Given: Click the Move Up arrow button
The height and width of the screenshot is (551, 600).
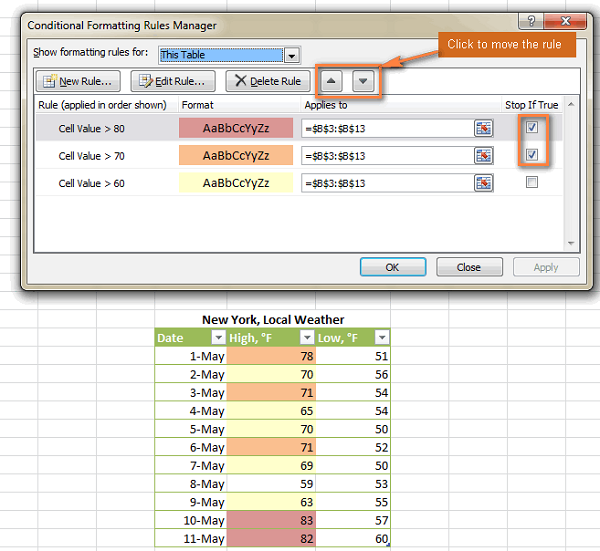Looking at the screenshot, I should 332,81.
